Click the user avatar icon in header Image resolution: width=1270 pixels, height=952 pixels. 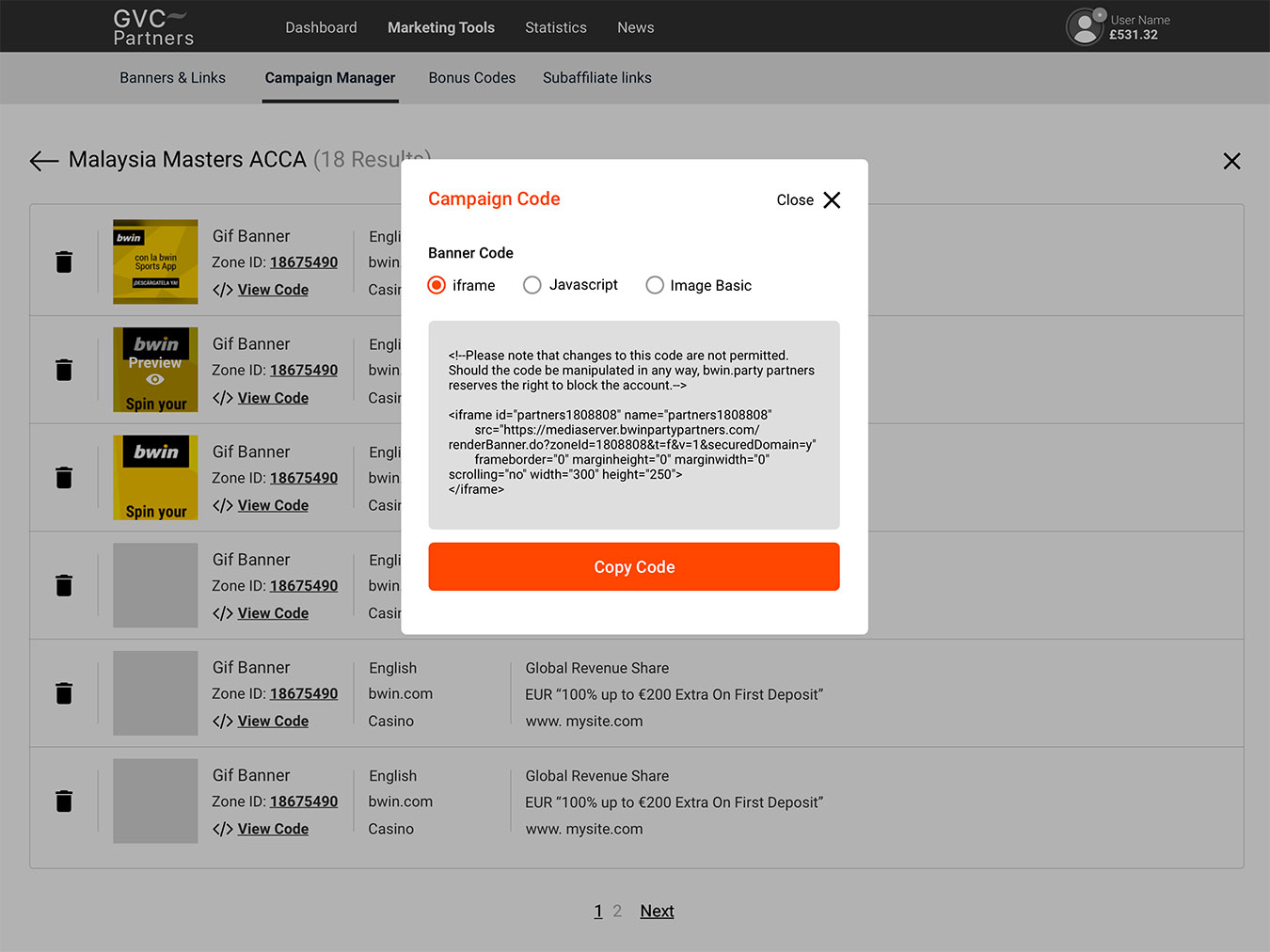pyautogui.click(x=1085, y=27)
